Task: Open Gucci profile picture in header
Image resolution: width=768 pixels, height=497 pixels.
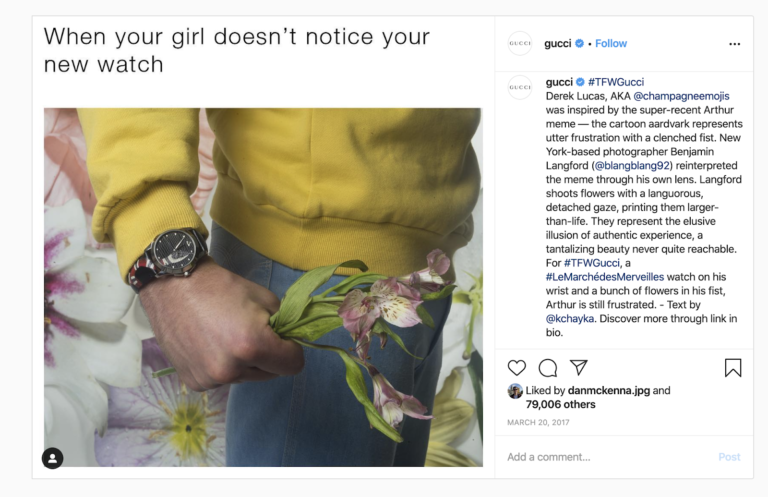Action: coord(520,43)
